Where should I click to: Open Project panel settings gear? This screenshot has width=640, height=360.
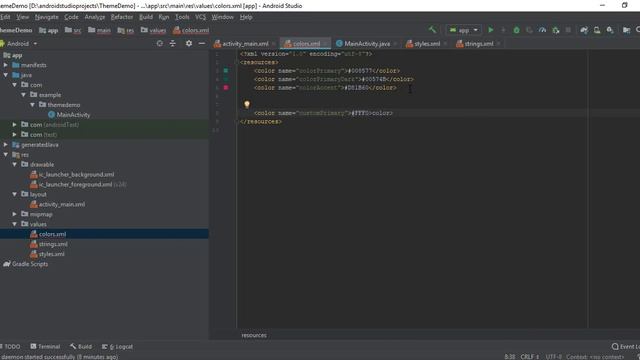tap(189, 43)
